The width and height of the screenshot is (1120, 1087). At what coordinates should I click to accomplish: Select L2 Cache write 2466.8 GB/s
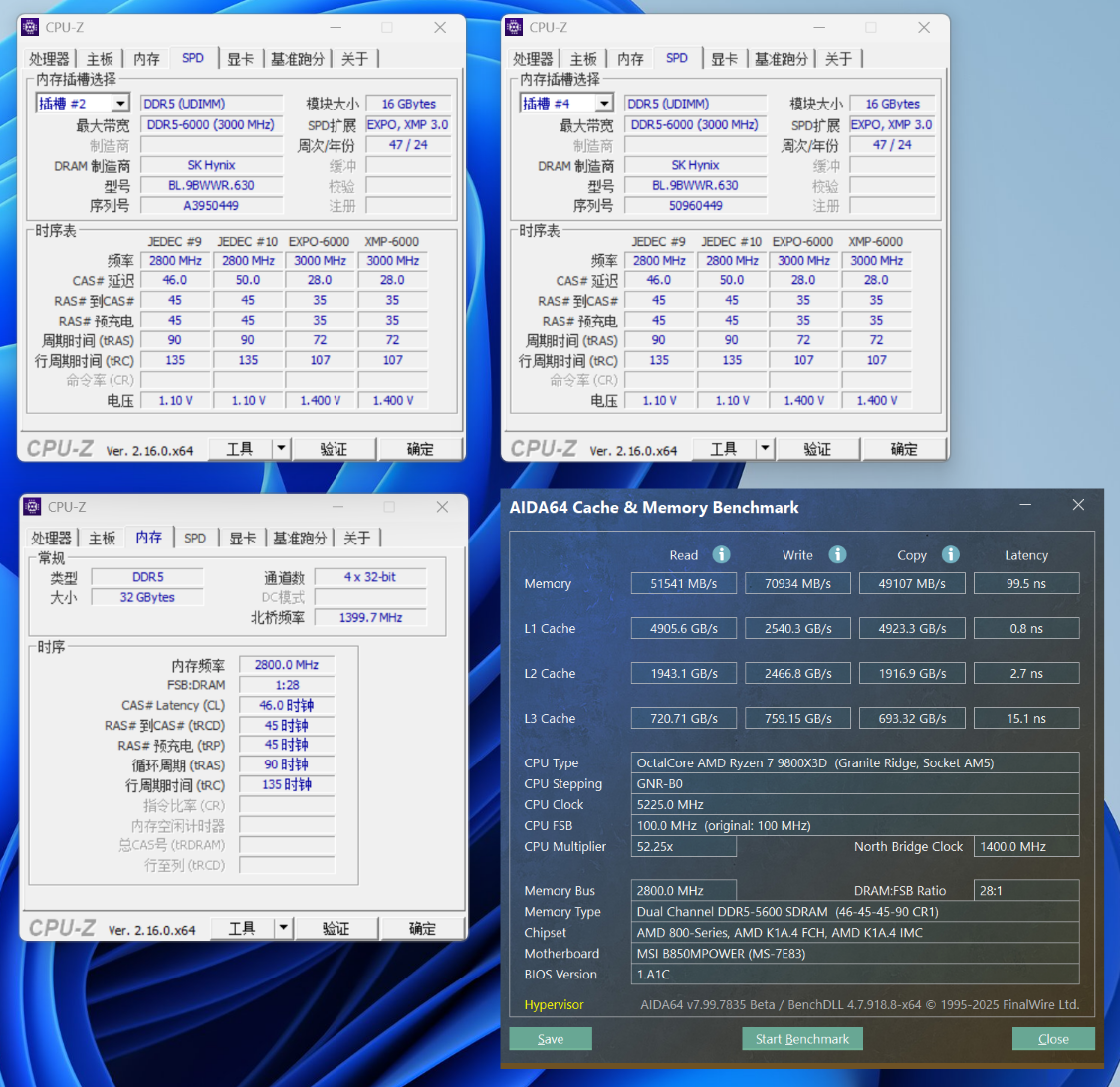click(x=797, y=673)
